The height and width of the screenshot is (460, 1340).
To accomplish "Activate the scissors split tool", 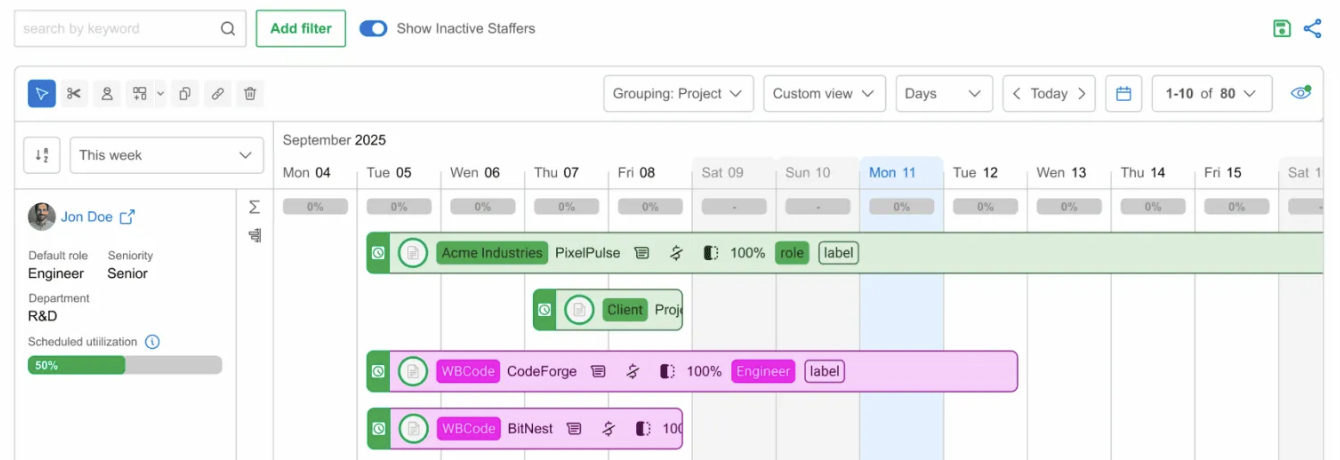I will [x=74, y=94].
